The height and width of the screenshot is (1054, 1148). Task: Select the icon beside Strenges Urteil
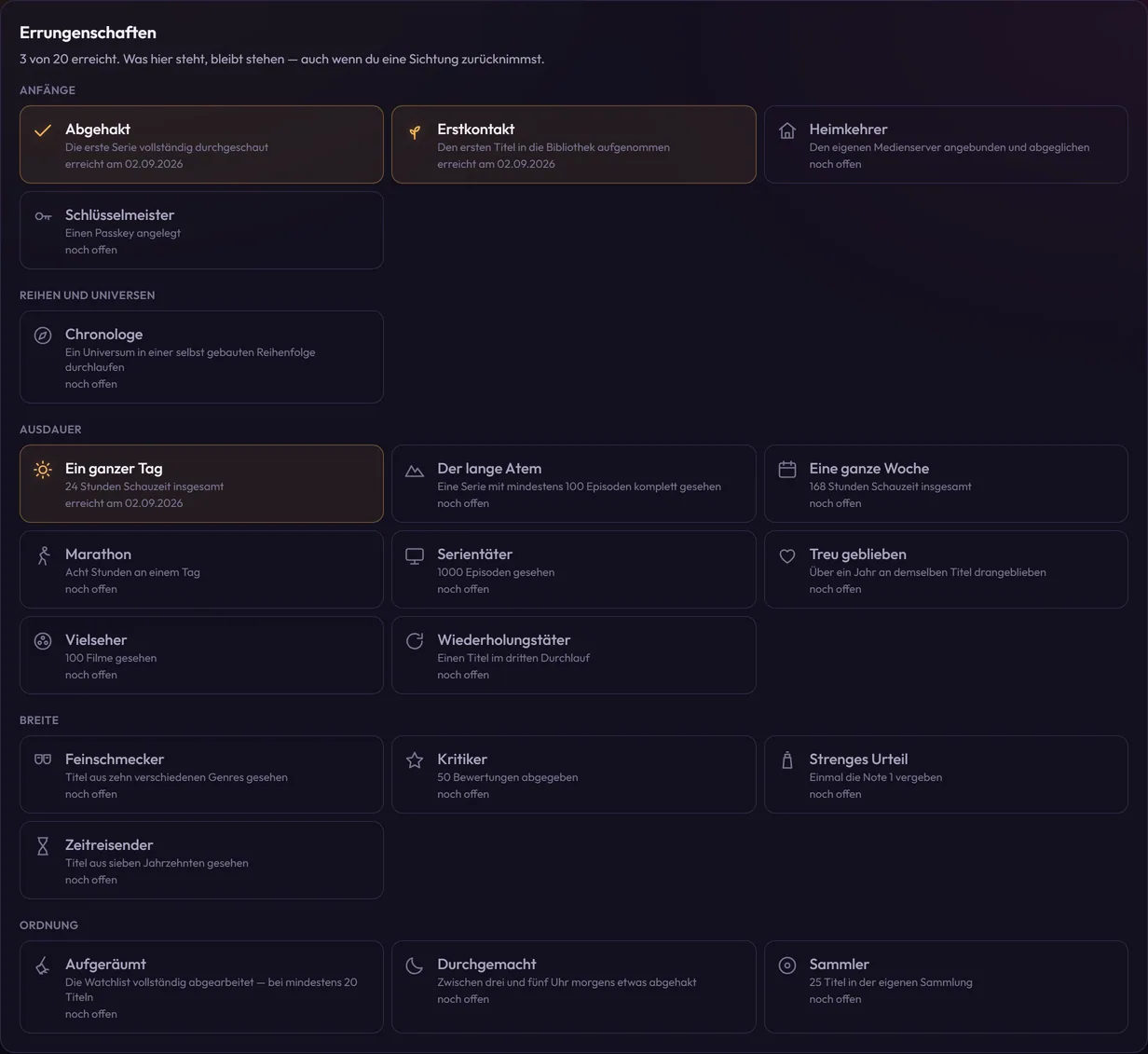tap(787, 760)
